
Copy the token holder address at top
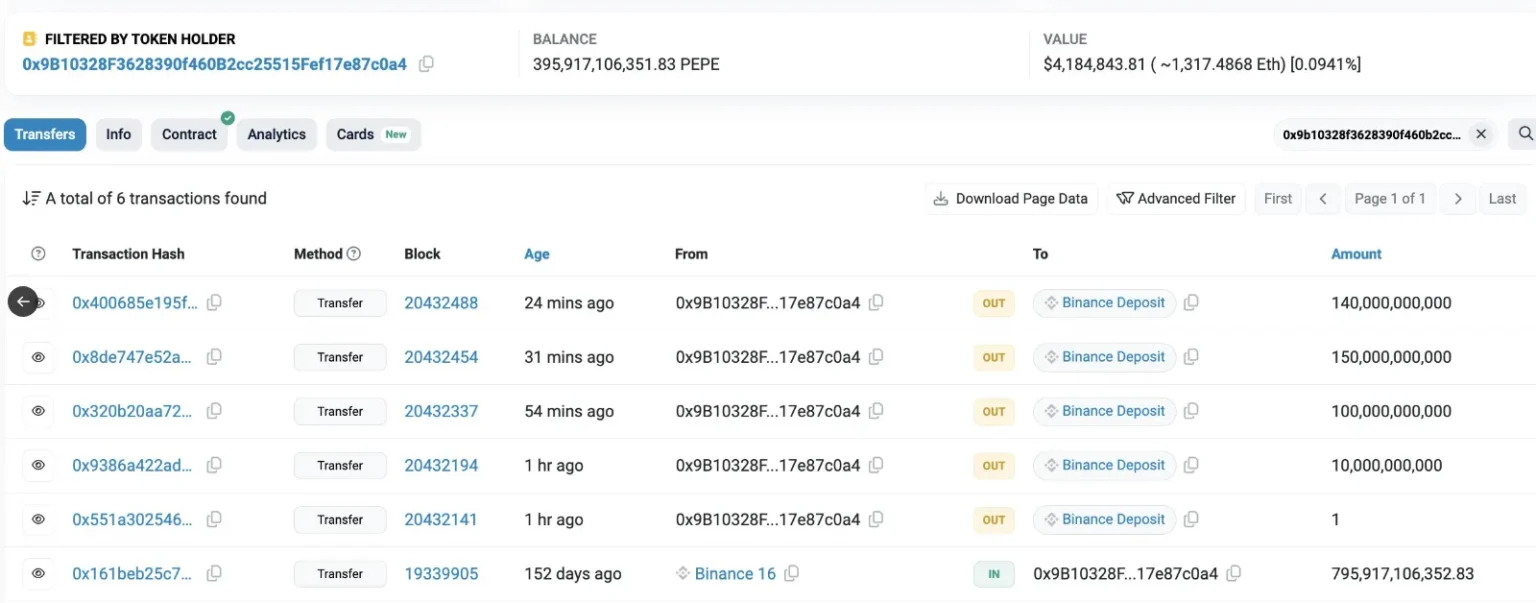click(x=426, y=64)
